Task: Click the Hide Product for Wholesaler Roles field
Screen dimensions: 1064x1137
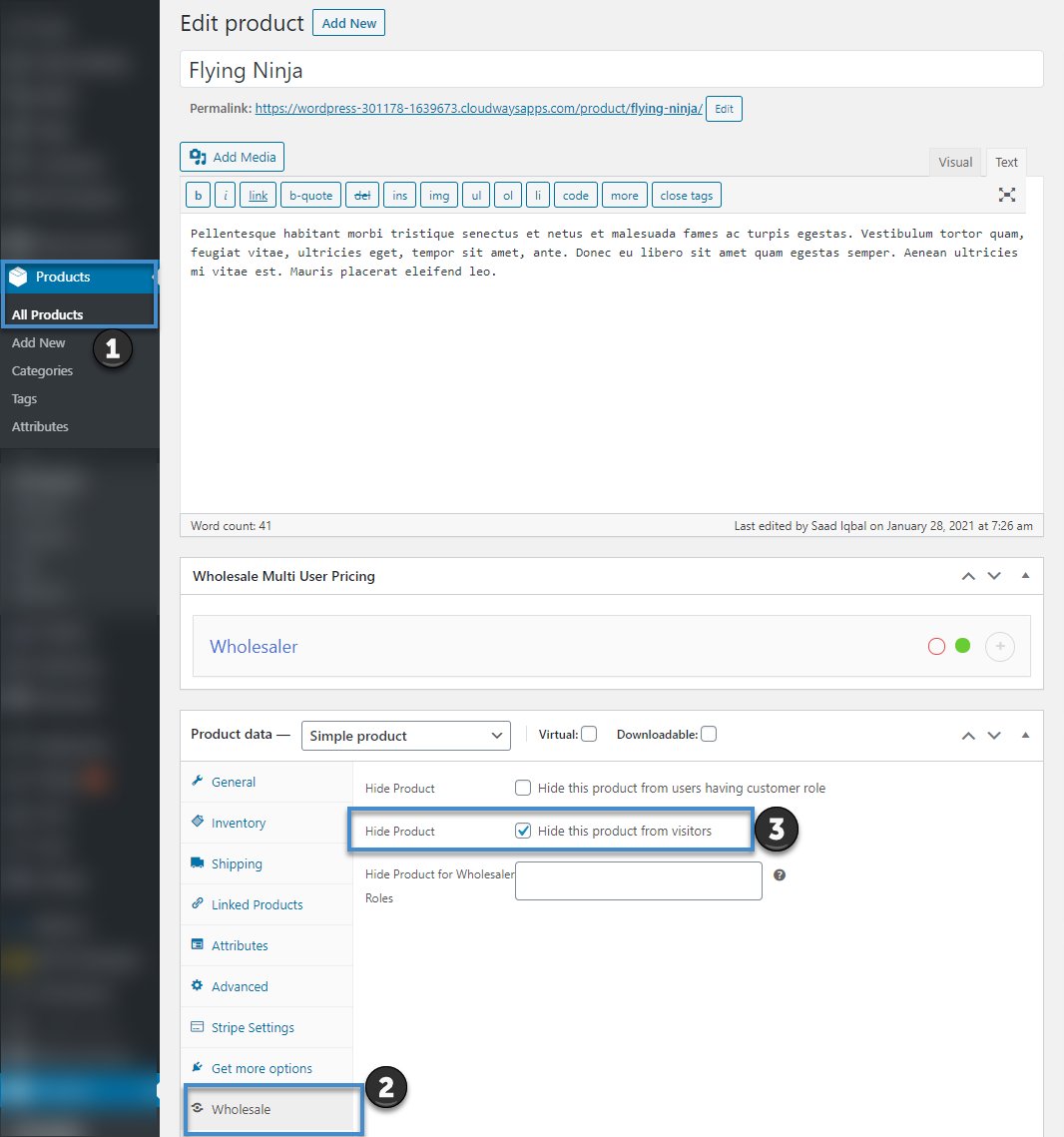Action: (639, 881)
